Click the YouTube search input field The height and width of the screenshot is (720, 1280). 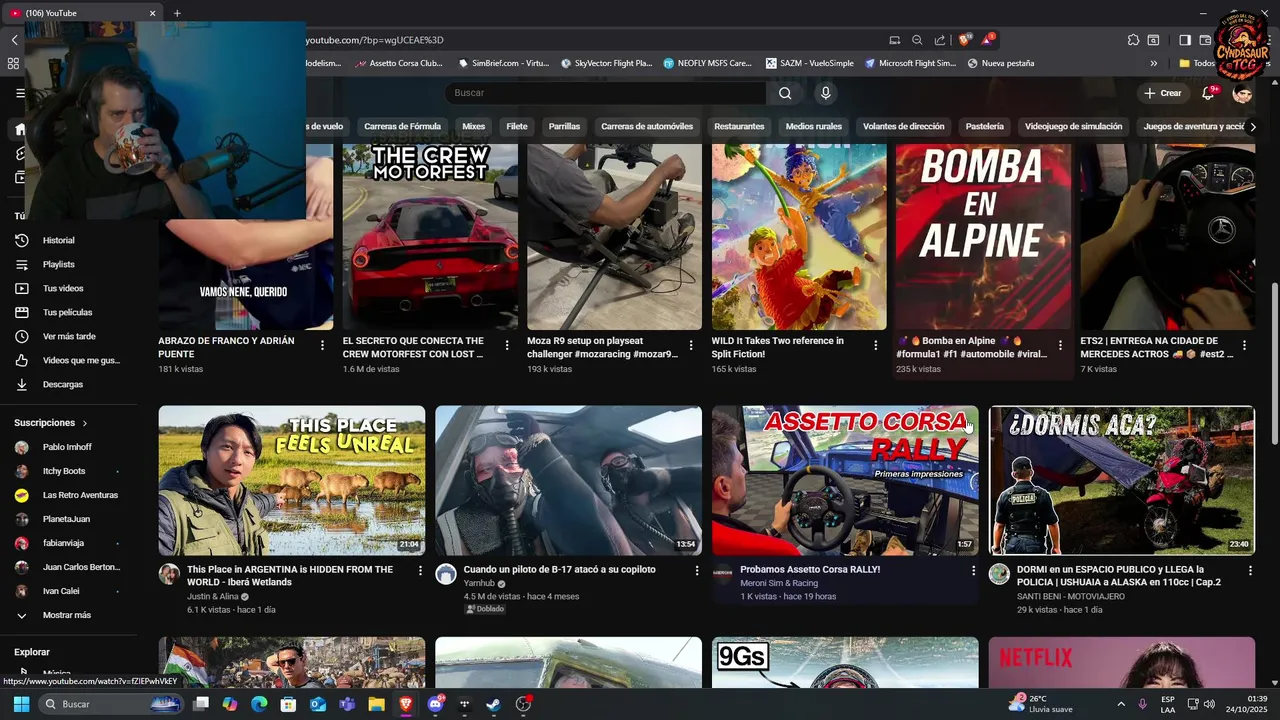(606, 93)
